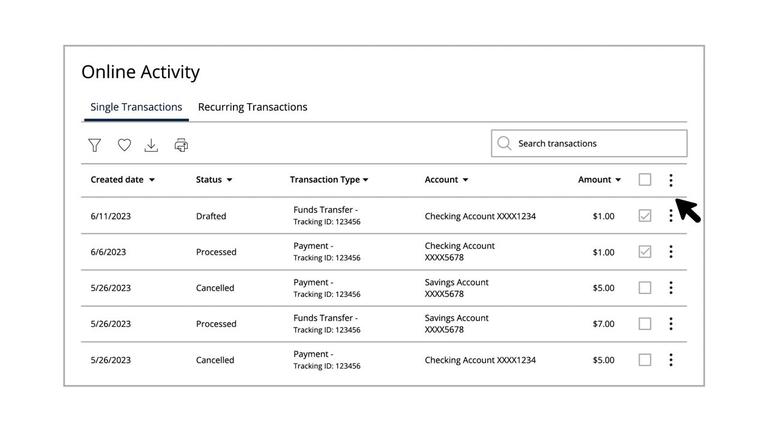
Task: Click $1.00 amount in Drafted row
Action: click(x=603, y=216)
